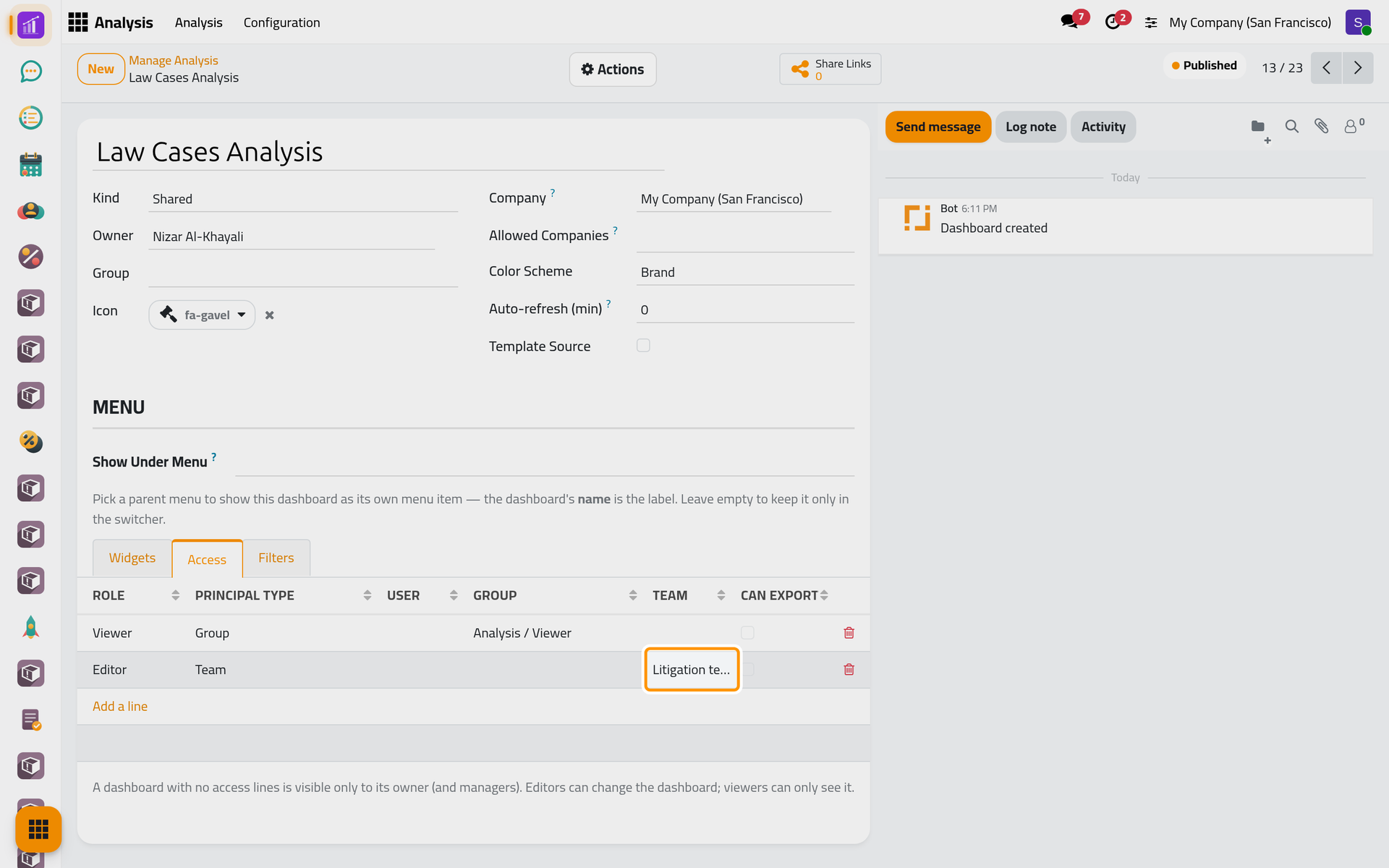This screenshot has width=1389, height=868.
Task: Delete the Editor access line
Action: [x=849, y=670]
